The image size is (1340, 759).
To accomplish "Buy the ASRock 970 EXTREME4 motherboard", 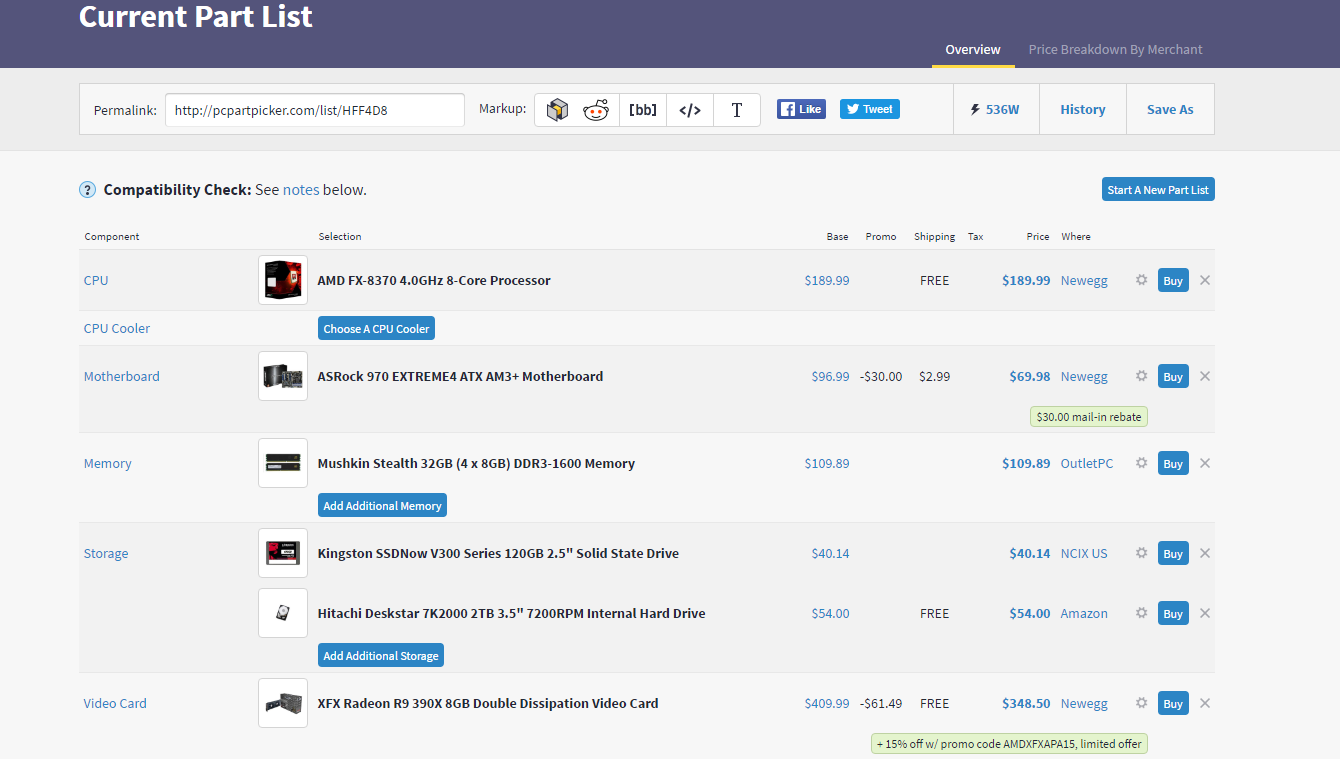I will (1173, 376).
